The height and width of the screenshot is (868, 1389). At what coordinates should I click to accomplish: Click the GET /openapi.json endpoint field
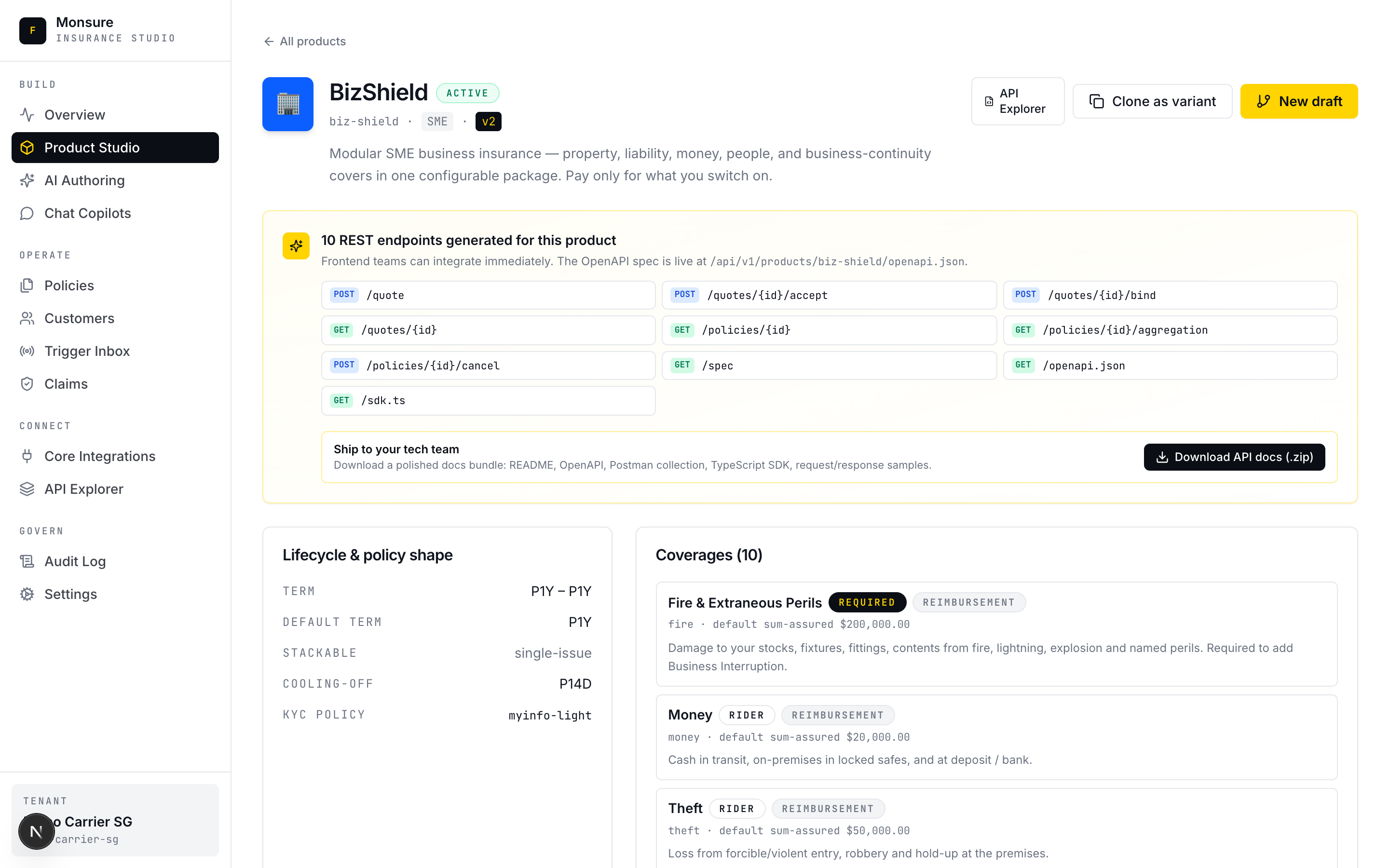point(1171,365)
